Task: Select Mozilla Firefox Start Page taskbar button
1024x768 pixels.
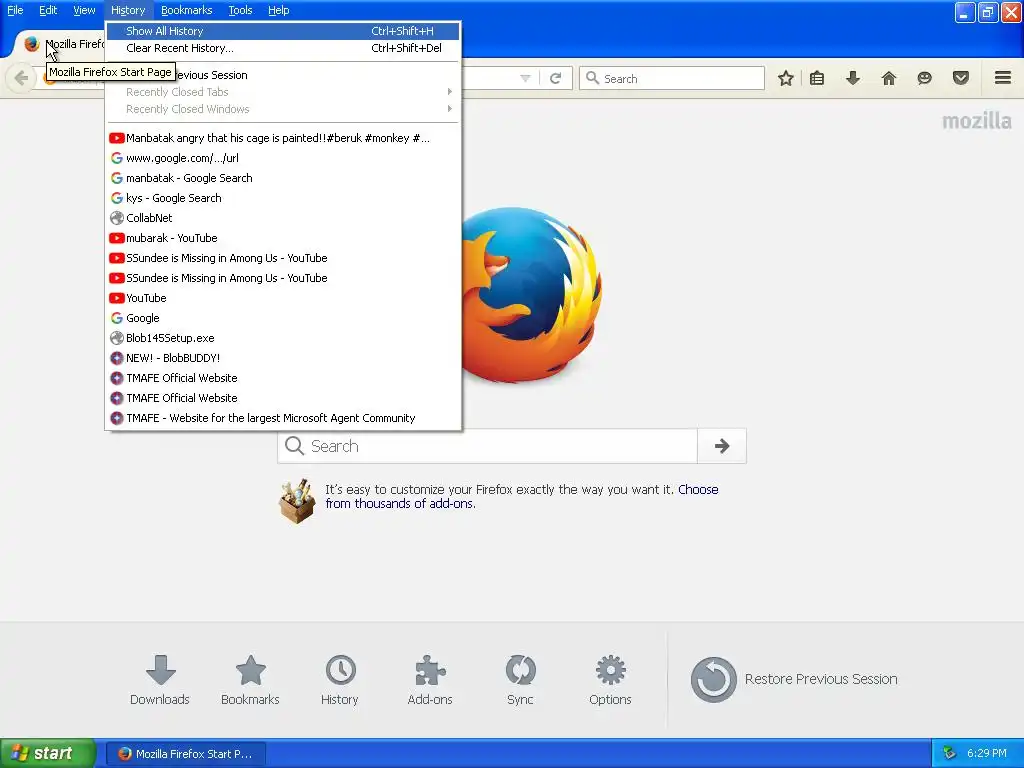Action: (x=185, y=754)
